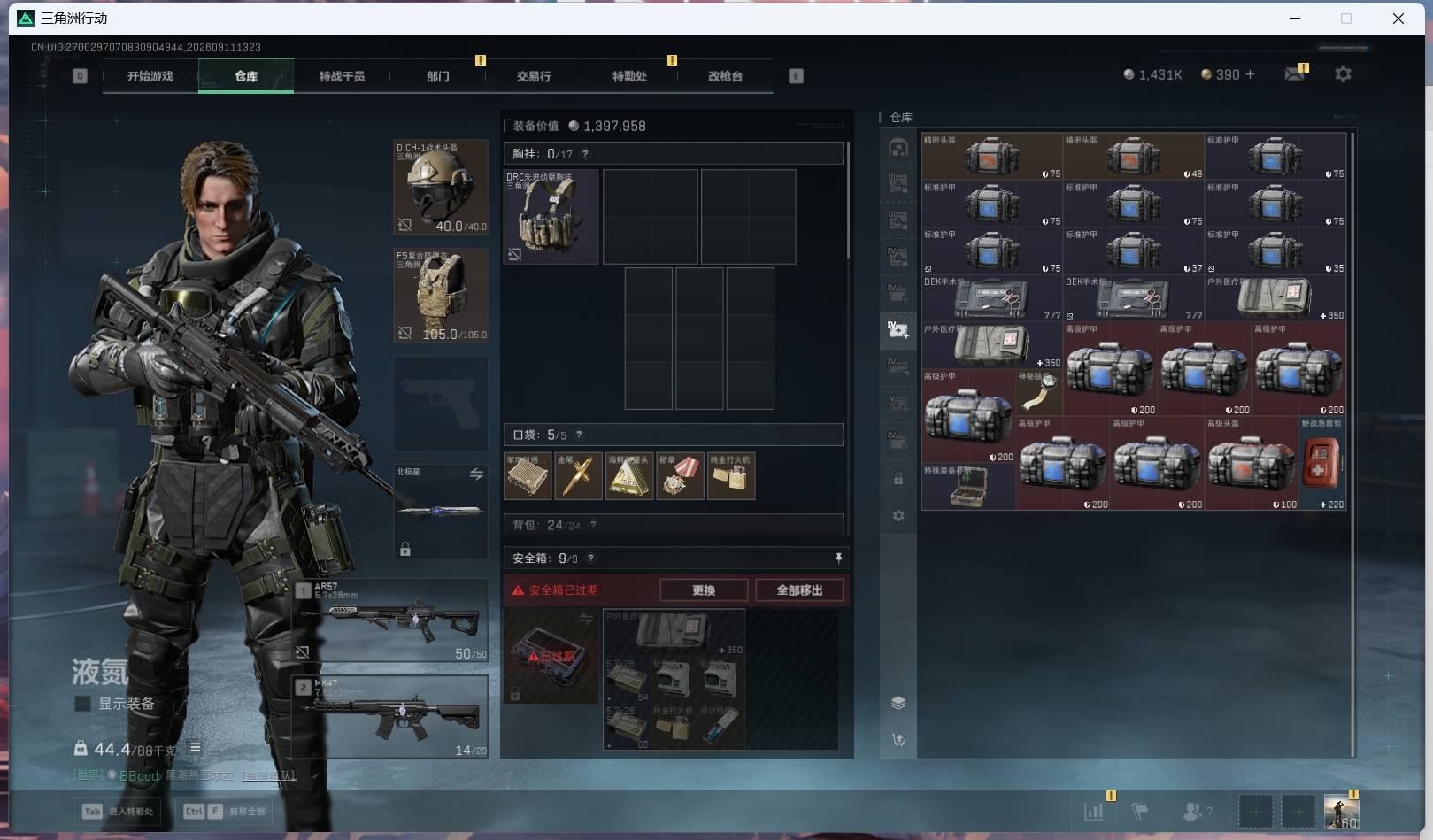The width and height of the screenshot is (1433, 840).
Task: Switch to the 仓库 tab
Action: click(246, 76)
